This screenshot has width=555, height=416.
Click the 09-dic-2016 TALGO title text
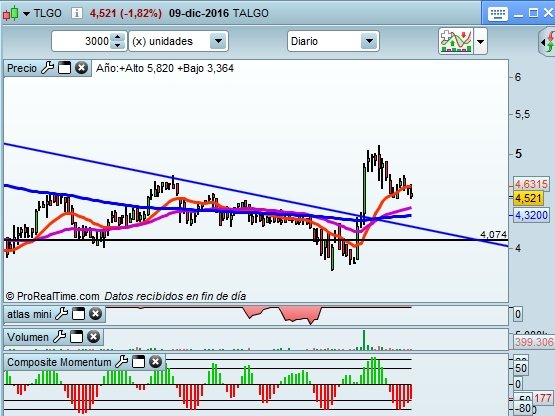point(219,13)
